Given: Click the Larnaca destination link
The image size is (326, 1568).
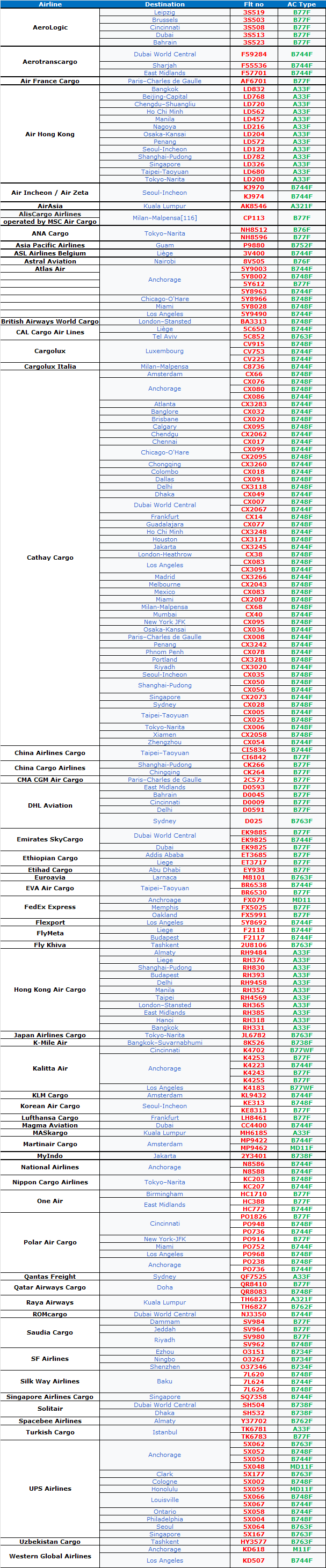Looking at the screenshot, I should [164, 877].
